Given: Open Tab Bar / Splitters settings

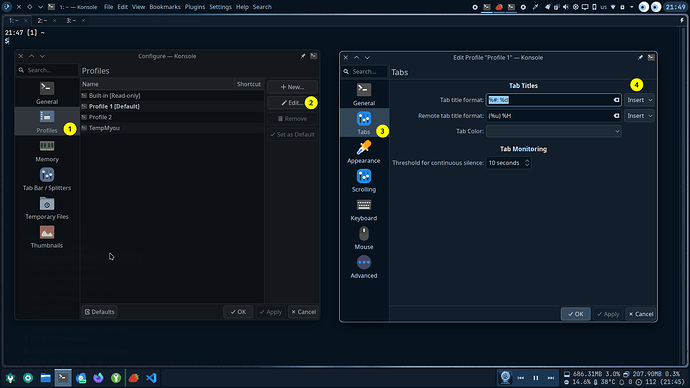Looking at the screenshot, I should click(47, 179).
